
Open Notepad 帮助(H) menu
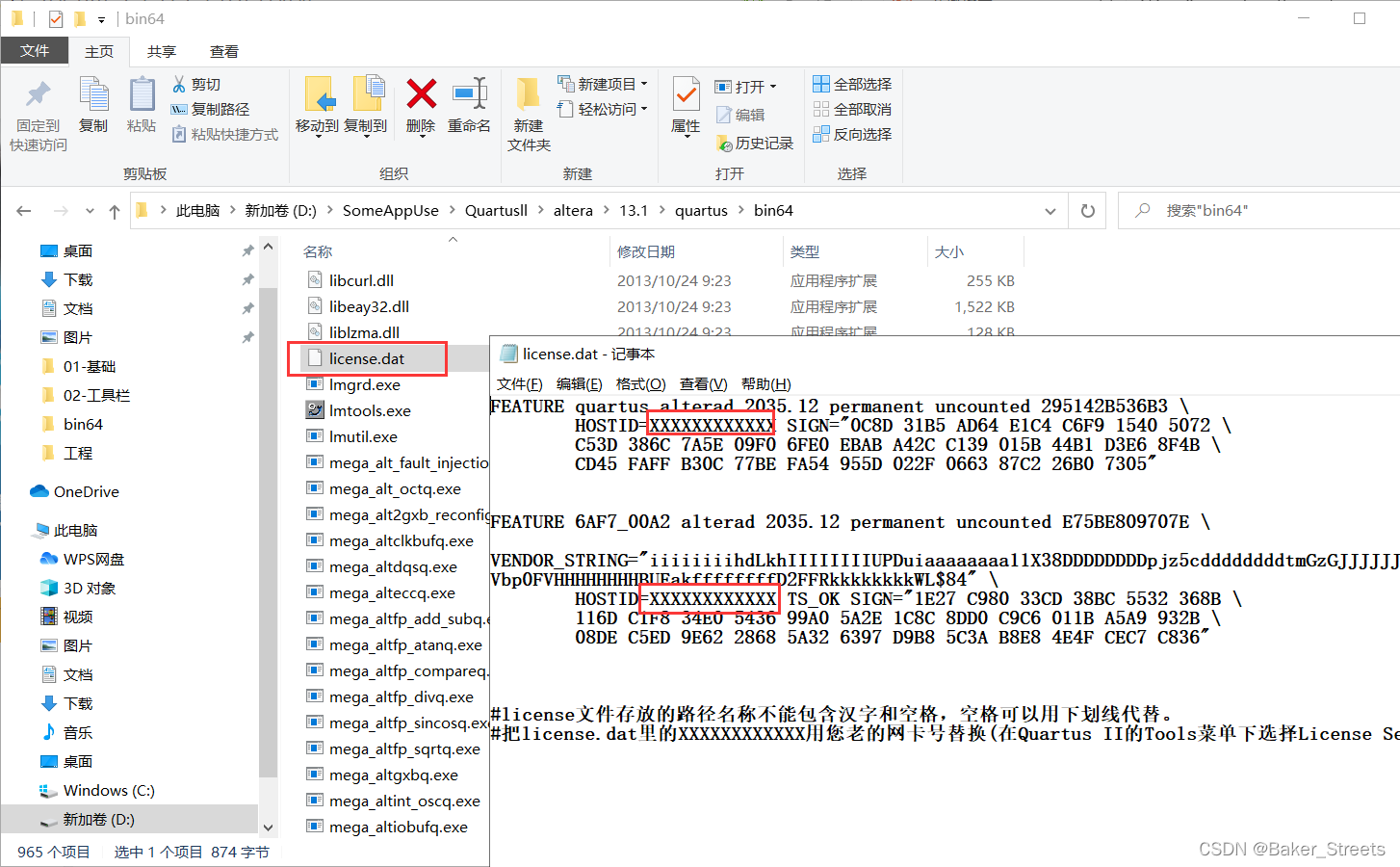[x=766, y=384]
